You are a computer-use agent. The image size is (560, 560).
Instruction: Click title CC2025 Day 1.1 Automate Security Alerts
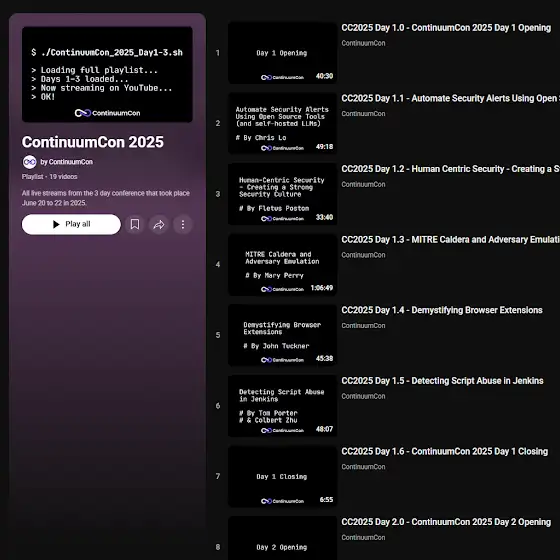[x=450, y=99]
